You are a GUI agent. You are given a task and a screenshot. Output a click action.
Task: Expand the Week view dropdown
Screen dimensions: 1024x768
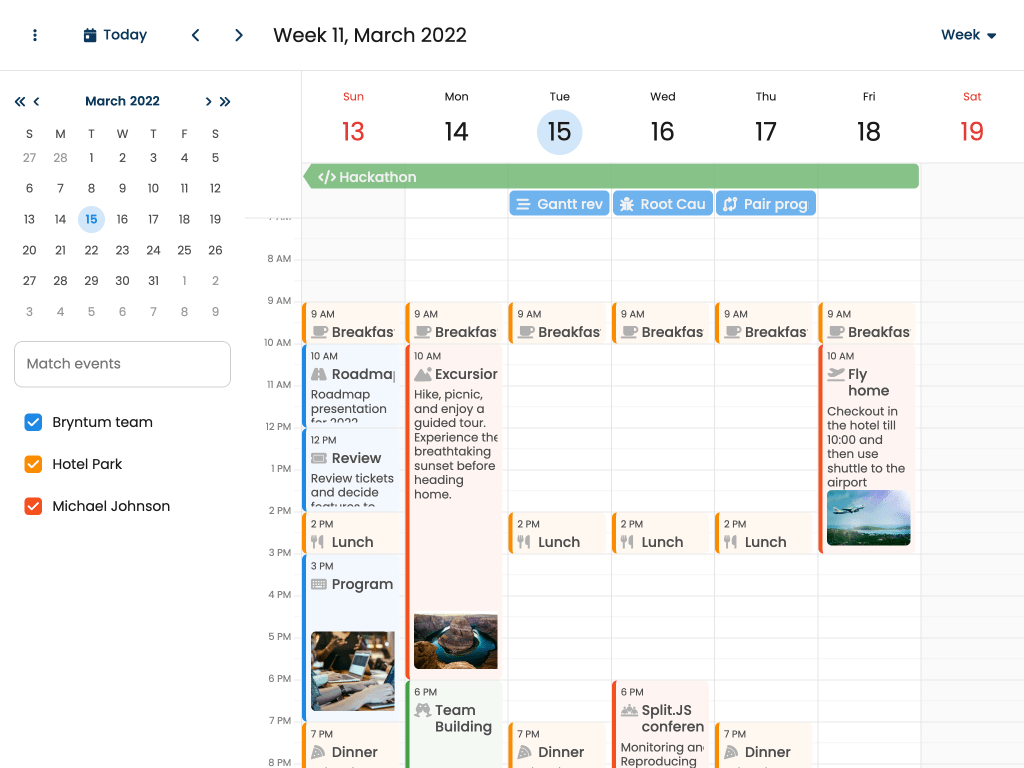click(x=968, y=35)
